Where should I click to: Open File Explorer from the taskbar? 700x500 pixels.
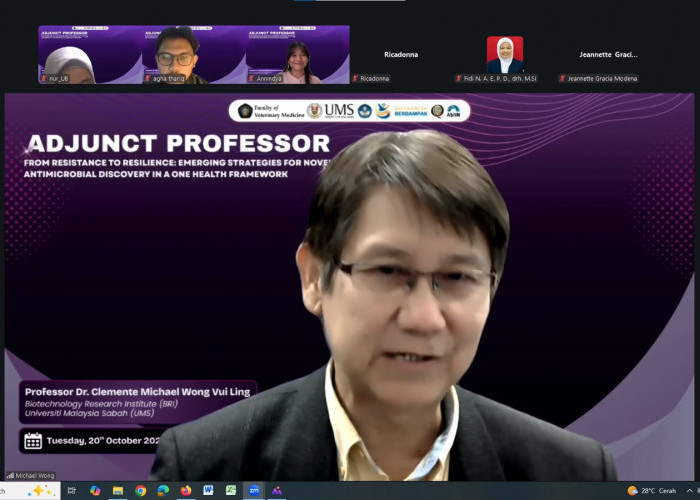(118, 491)
